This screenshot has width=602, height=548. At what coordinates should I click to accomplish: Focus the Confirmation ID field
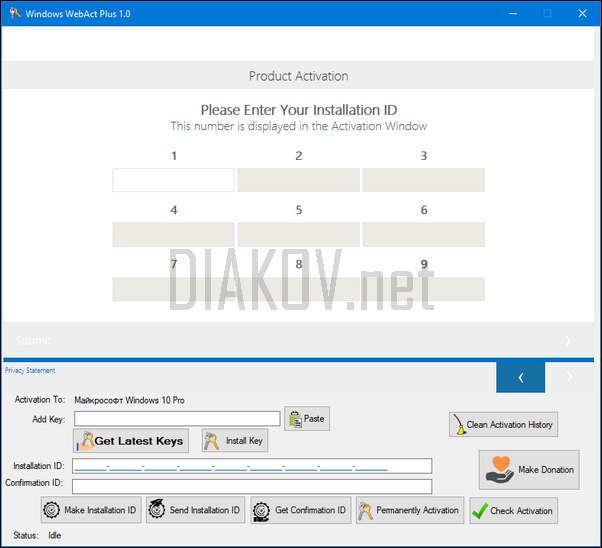(252, 487)
